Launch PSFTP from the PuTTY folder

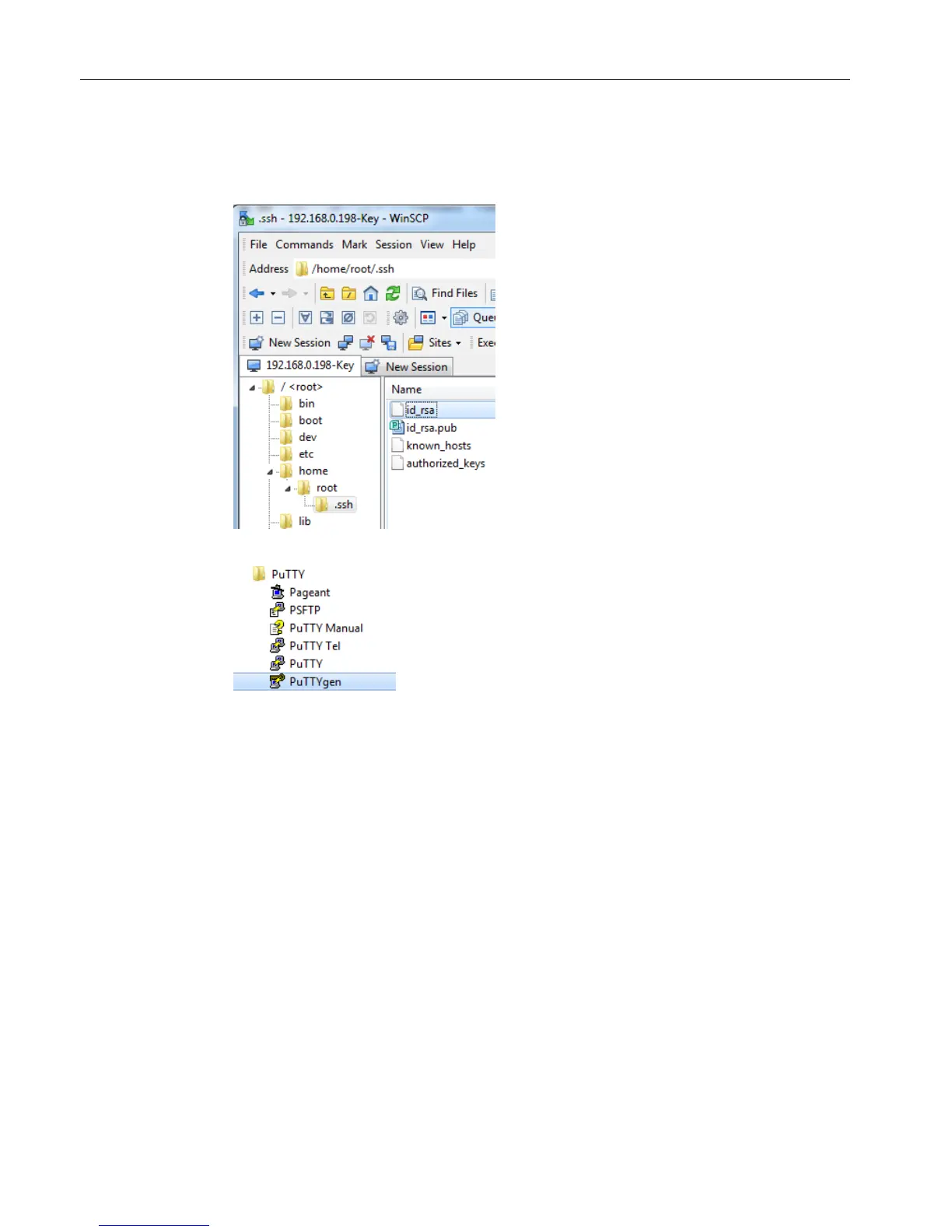(296, 610)
